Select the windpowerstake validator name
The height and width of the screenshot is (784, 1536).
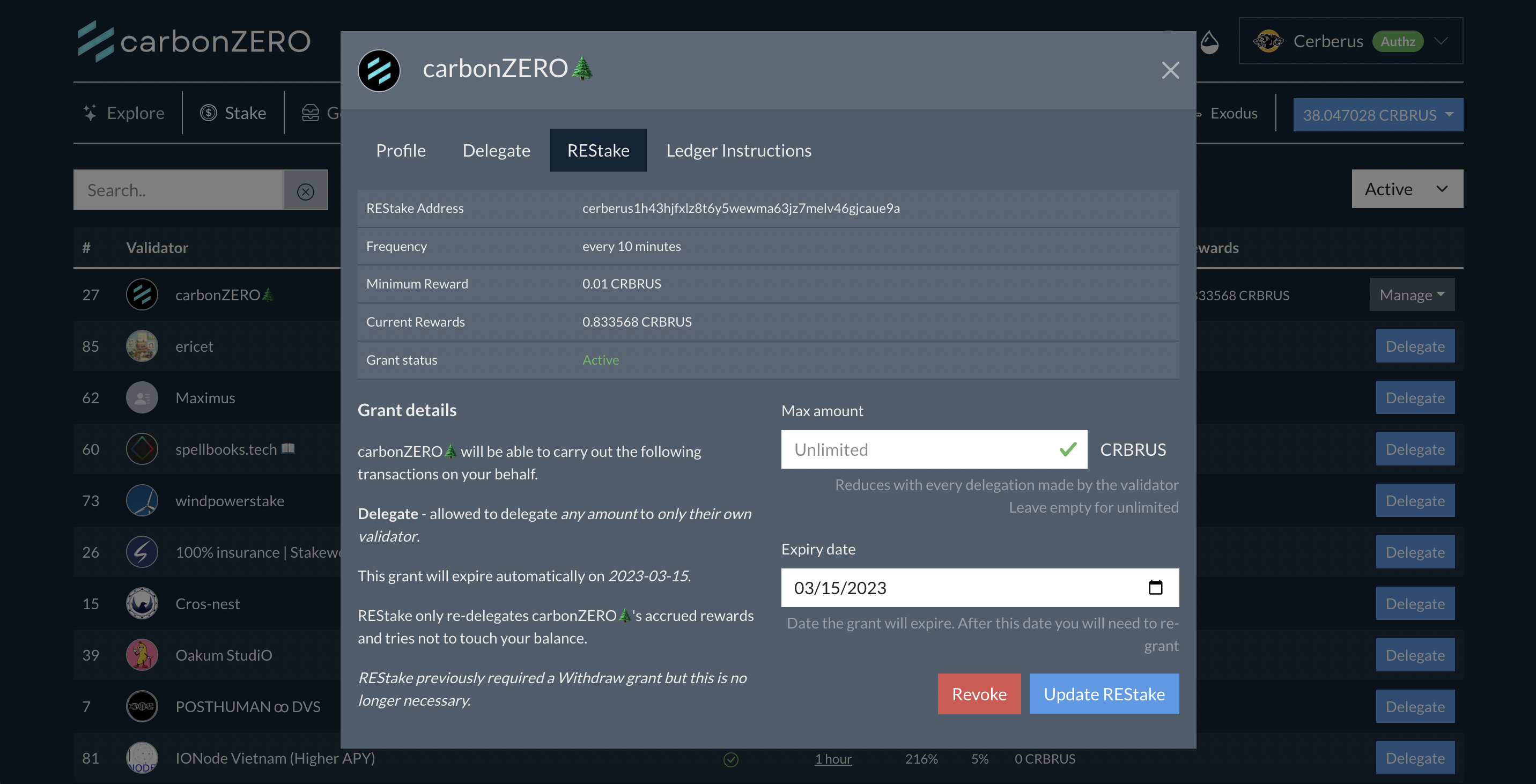tap(230, 501)
